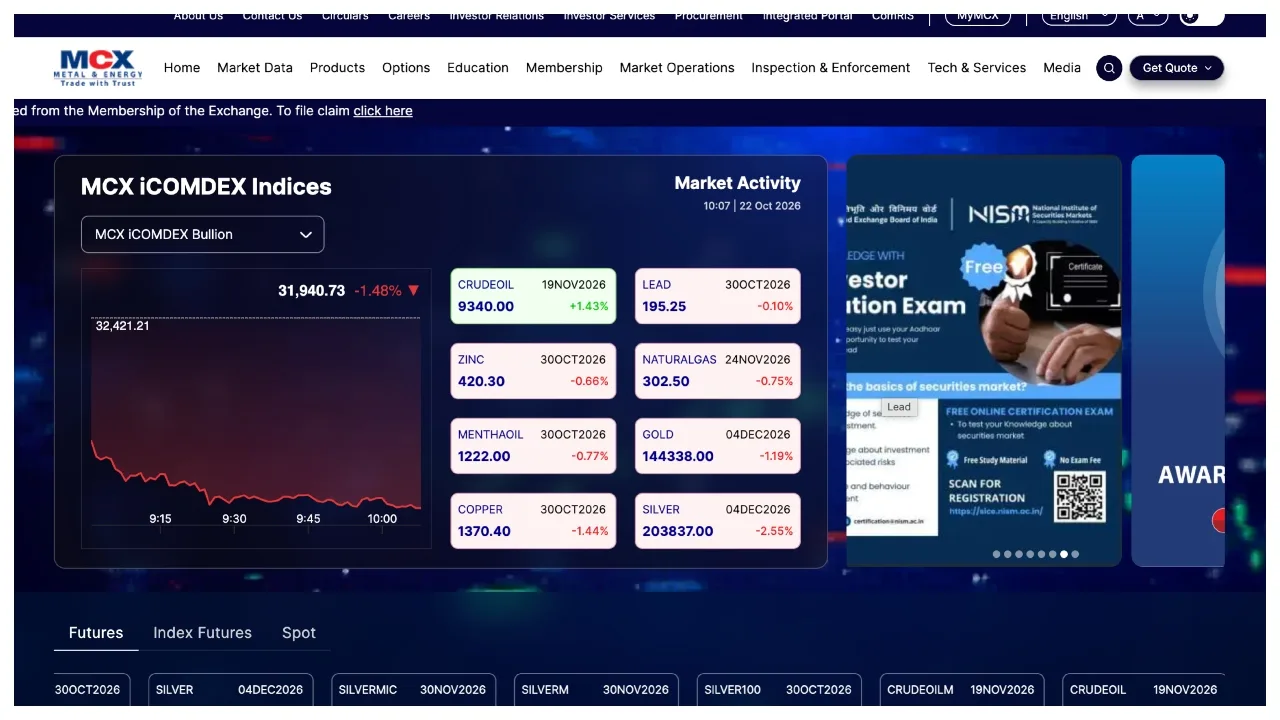Open the Options menu

[x=406, y=68]
